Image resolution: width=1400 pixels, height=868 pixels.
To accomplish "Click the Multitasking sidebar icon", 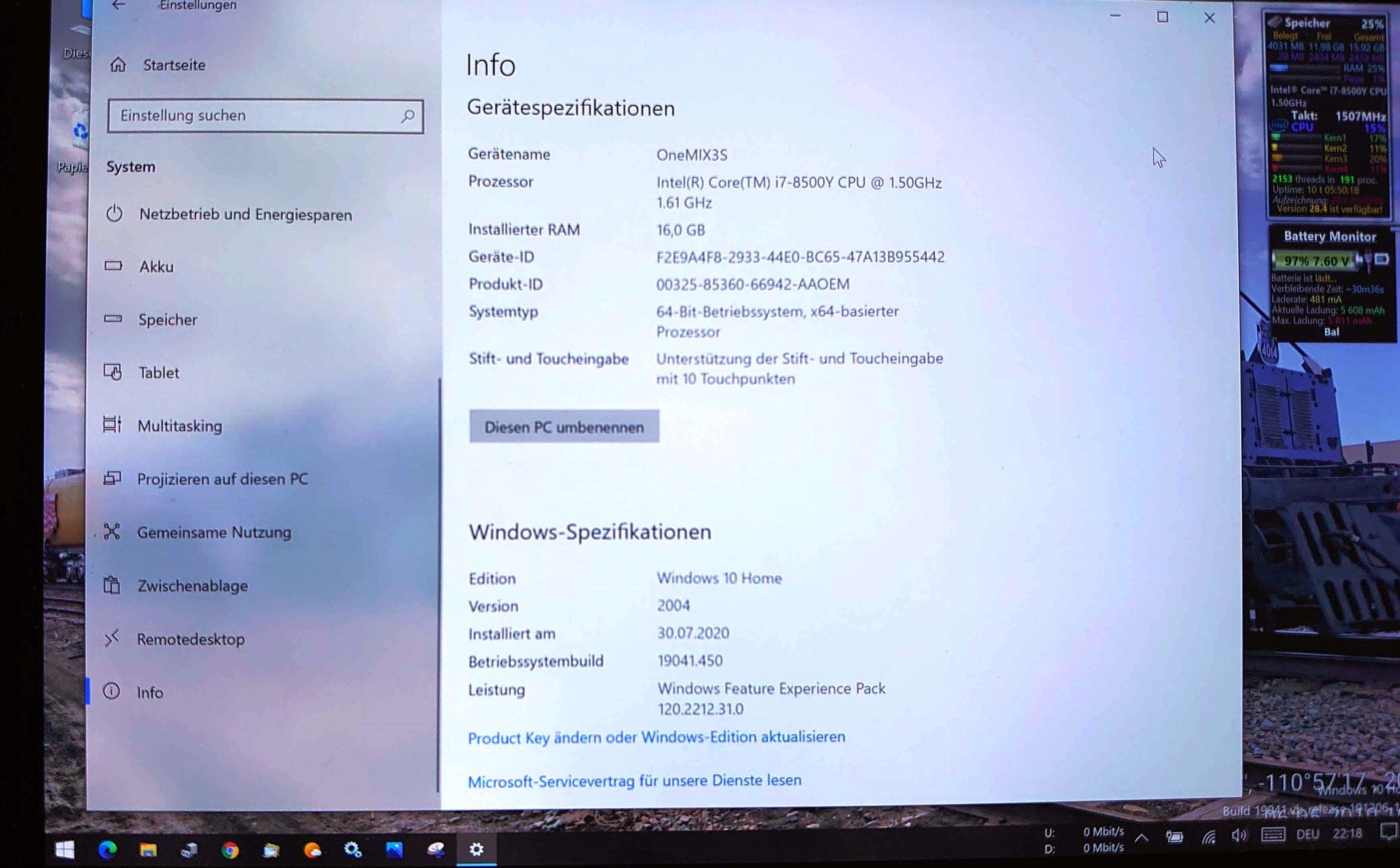I will pos(112,425).
